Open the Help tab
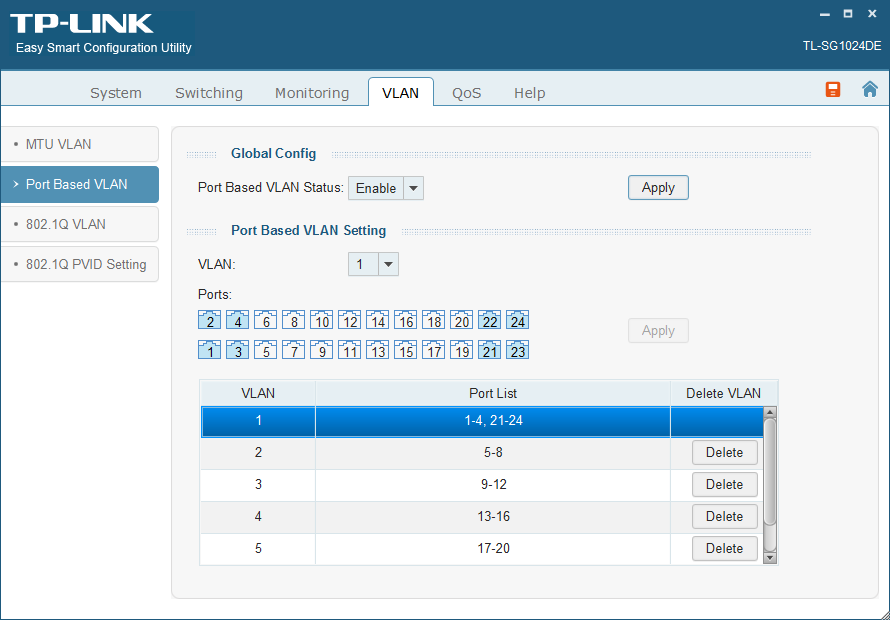The height and width of the screenshot is (620, 890). [x=530, y=93]
